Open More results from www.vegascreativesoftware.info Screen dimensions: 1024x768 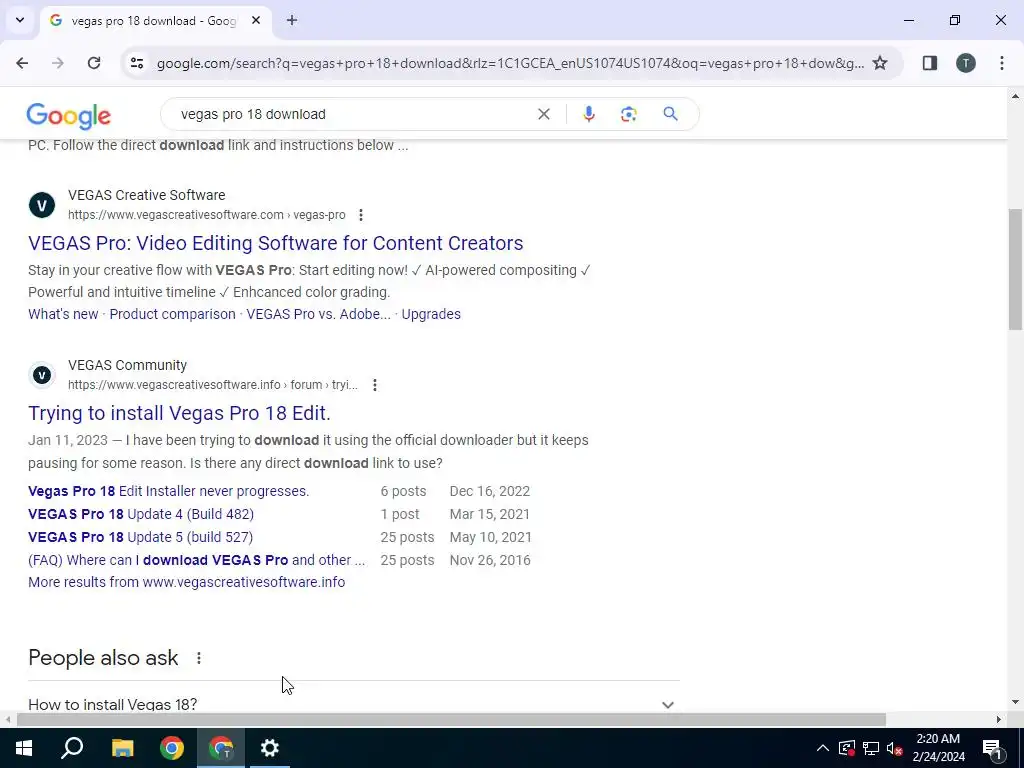(x=187, y=582)
